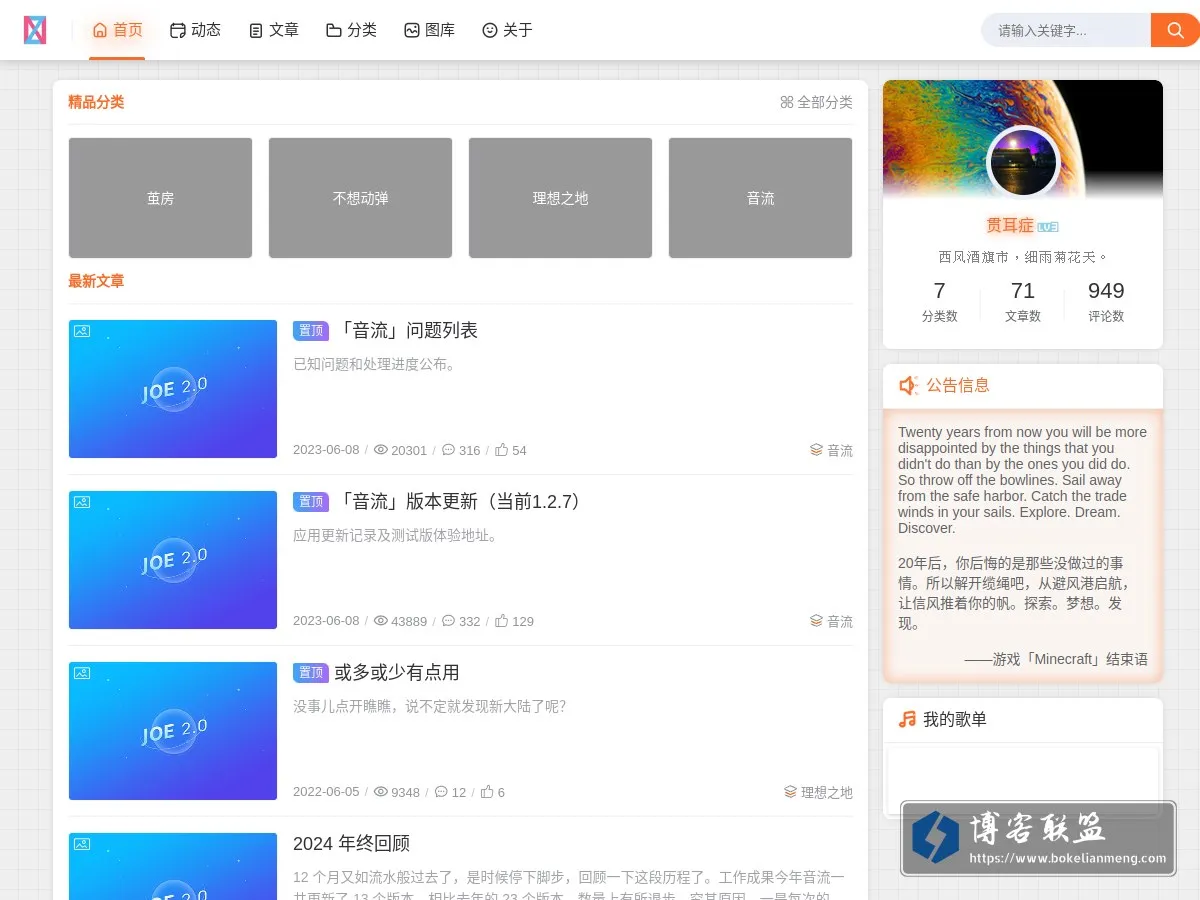Click like thumb icon showing 129
1200x900 pixels.
(502, 621)
